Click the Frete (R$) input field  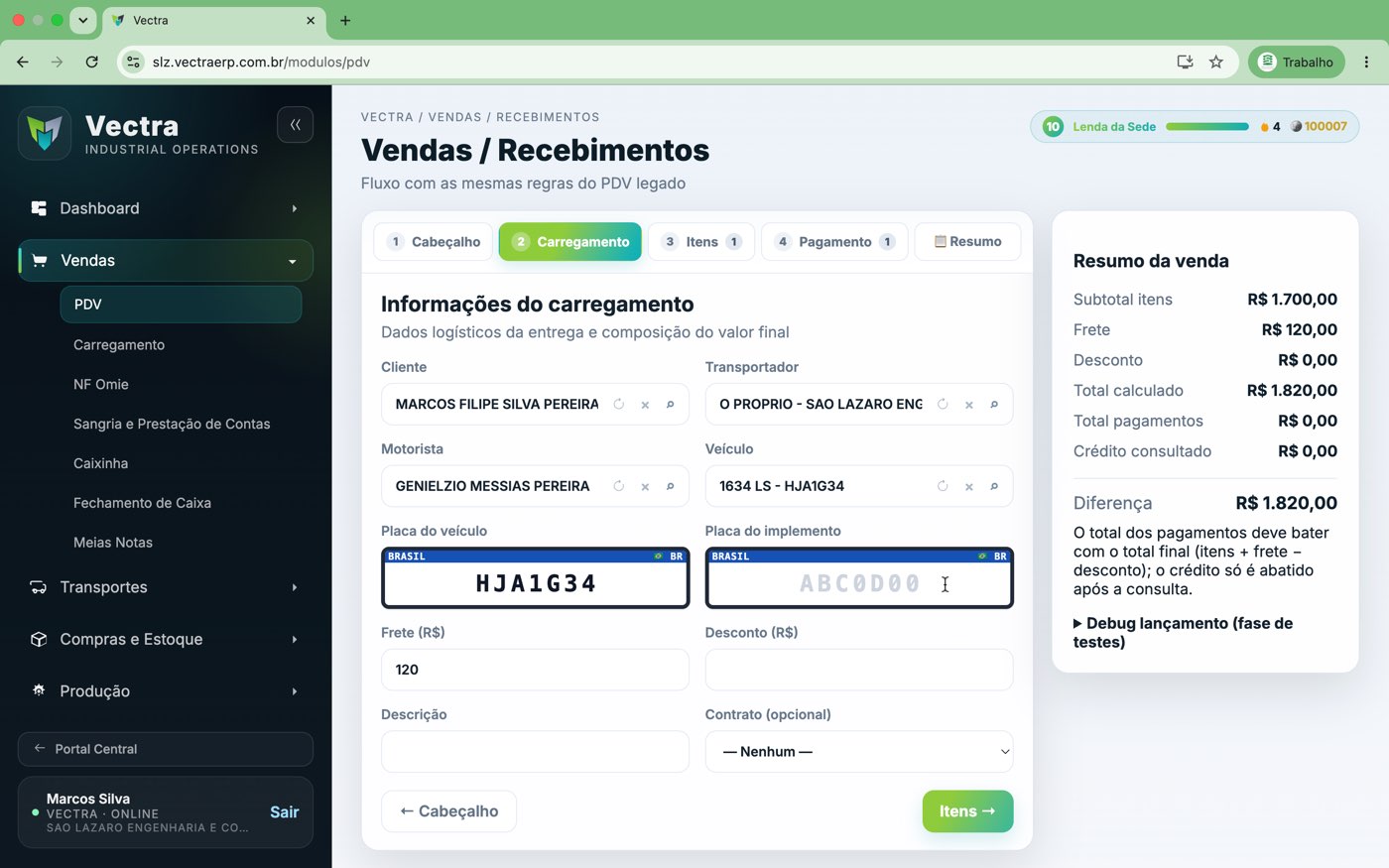(x=535, y=670)
